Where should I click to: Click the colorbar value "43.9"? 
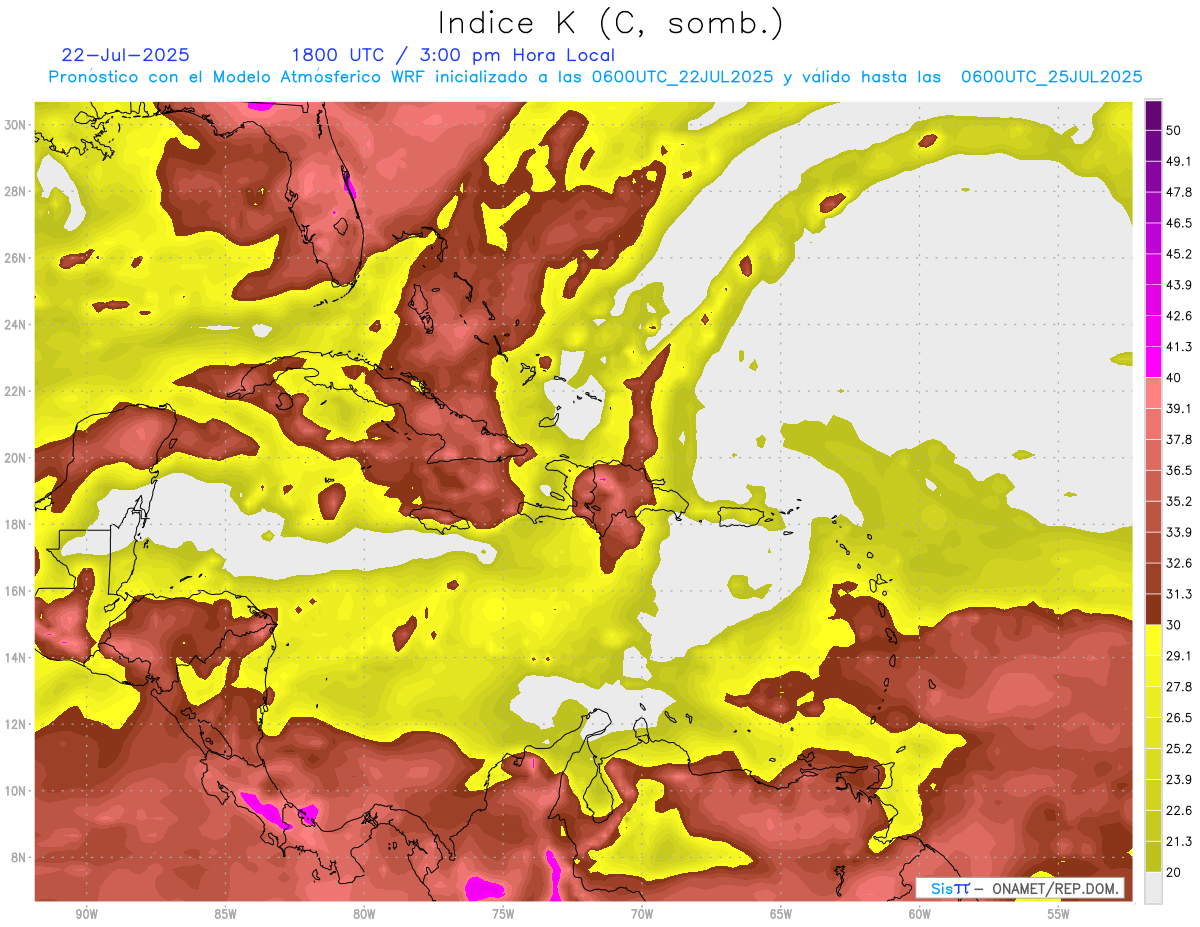[1179, 285]
